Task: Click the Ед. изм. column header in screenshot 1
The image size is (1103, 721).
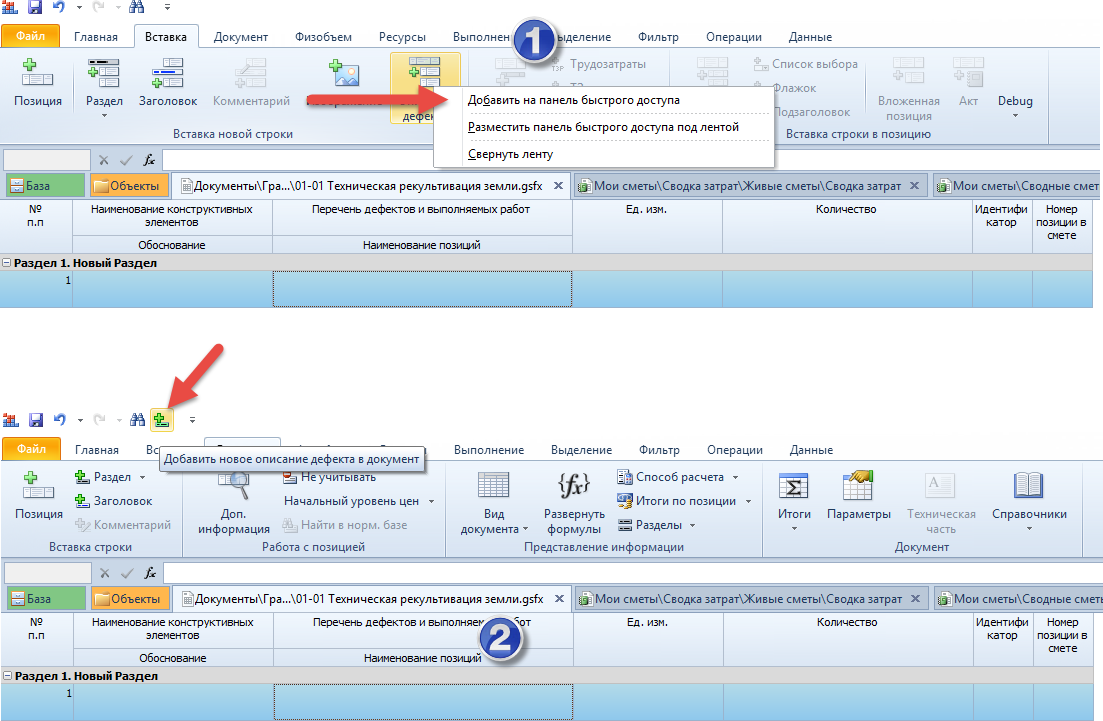Action: click(x=647, y=226)
